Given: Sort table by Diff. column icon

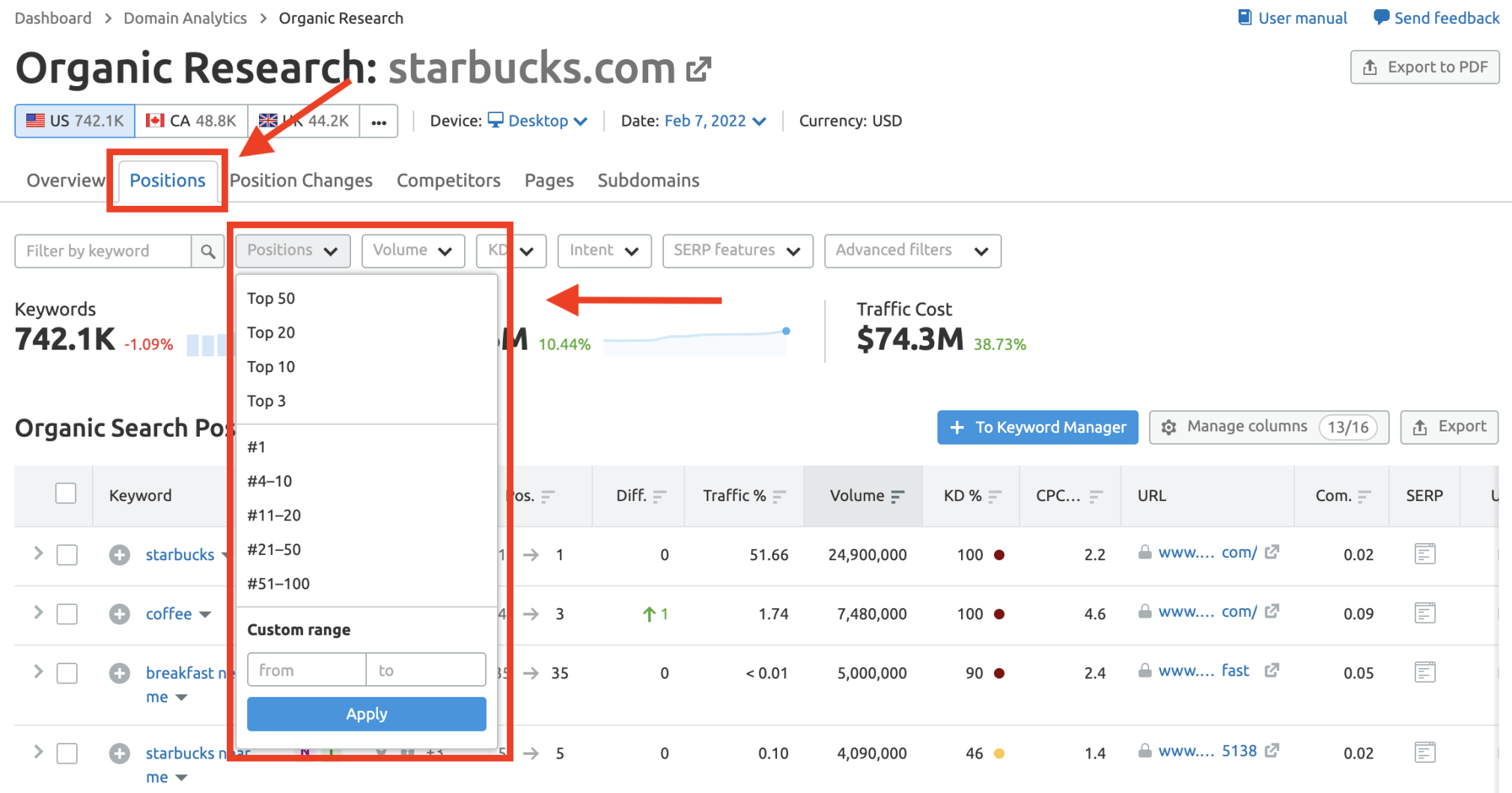Looking at the screenshot, I should click(x=659, y=496).
